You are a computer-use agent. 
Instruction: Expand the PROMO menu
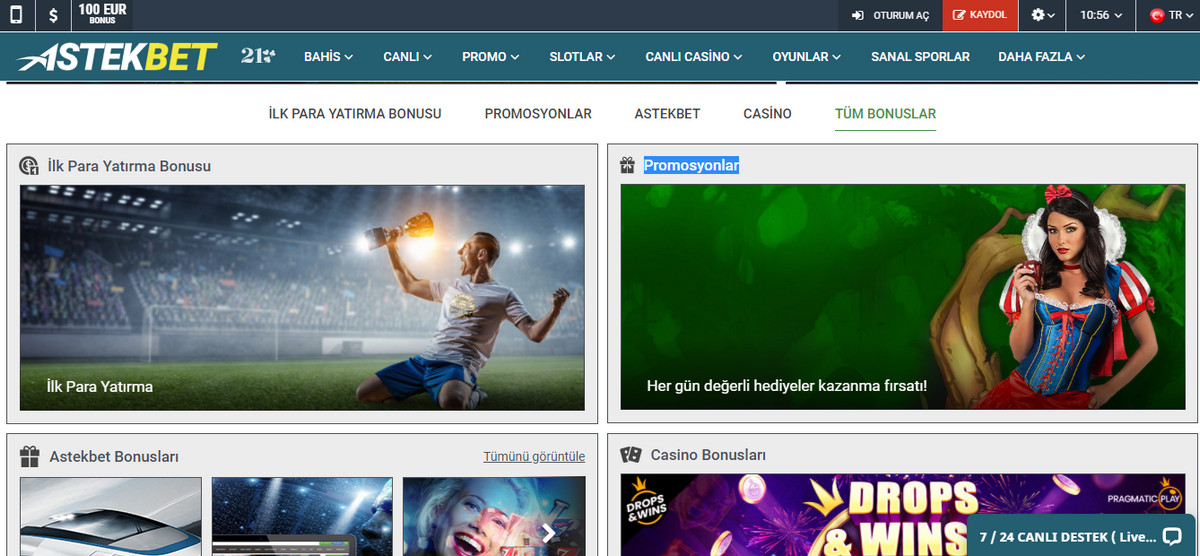point(491,57)
